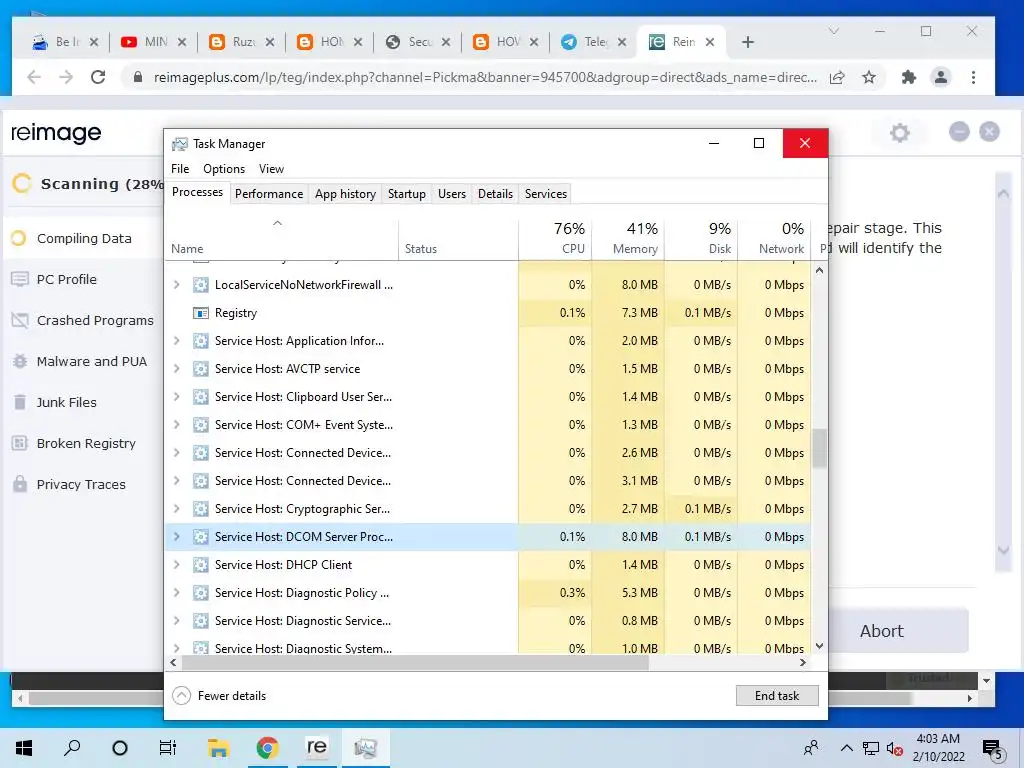Switch to the App history tab
1024x768 pixels.
tap(345, 194)
